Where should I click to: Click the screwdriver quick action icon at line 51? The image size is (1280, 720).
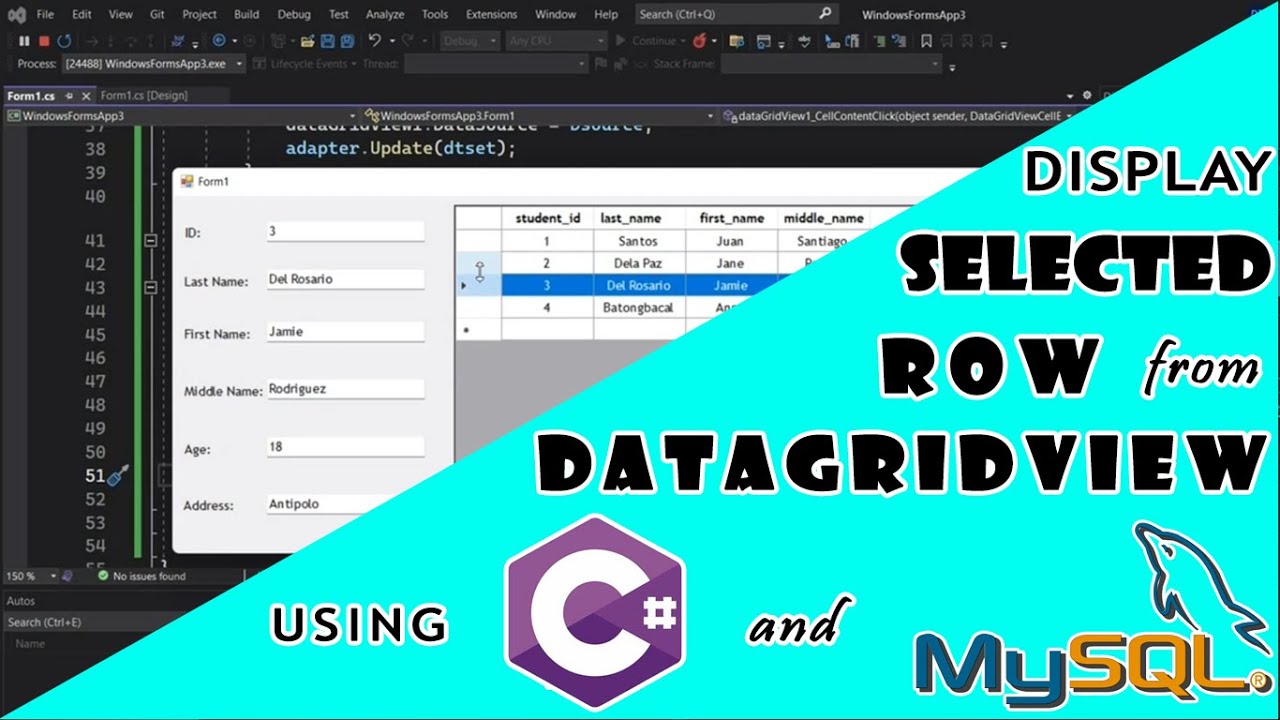coord(117,476)
